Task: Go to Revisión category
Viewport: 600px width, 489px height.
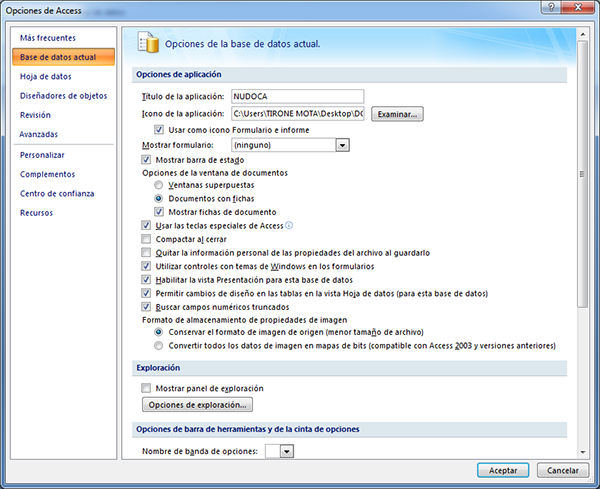Action: [x=35, y=115]
